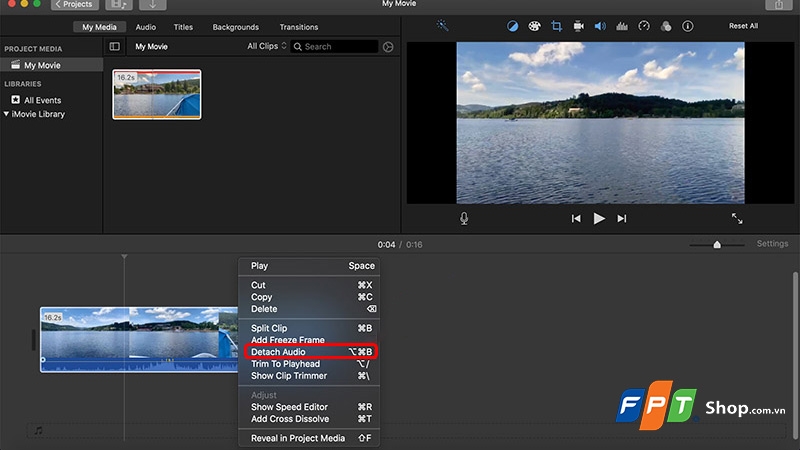Switch to the Transitions tab
This screenshot has width=800, height=450.
[x=298, y=27]
